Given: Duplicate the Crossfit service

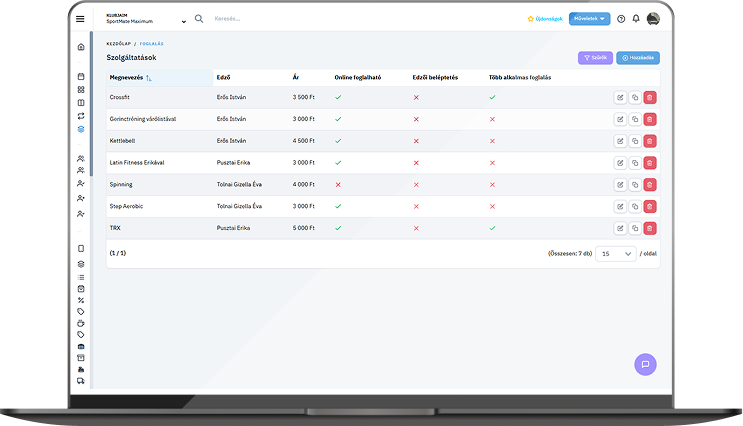Looking at the screenshot, I should pos(635,98).
